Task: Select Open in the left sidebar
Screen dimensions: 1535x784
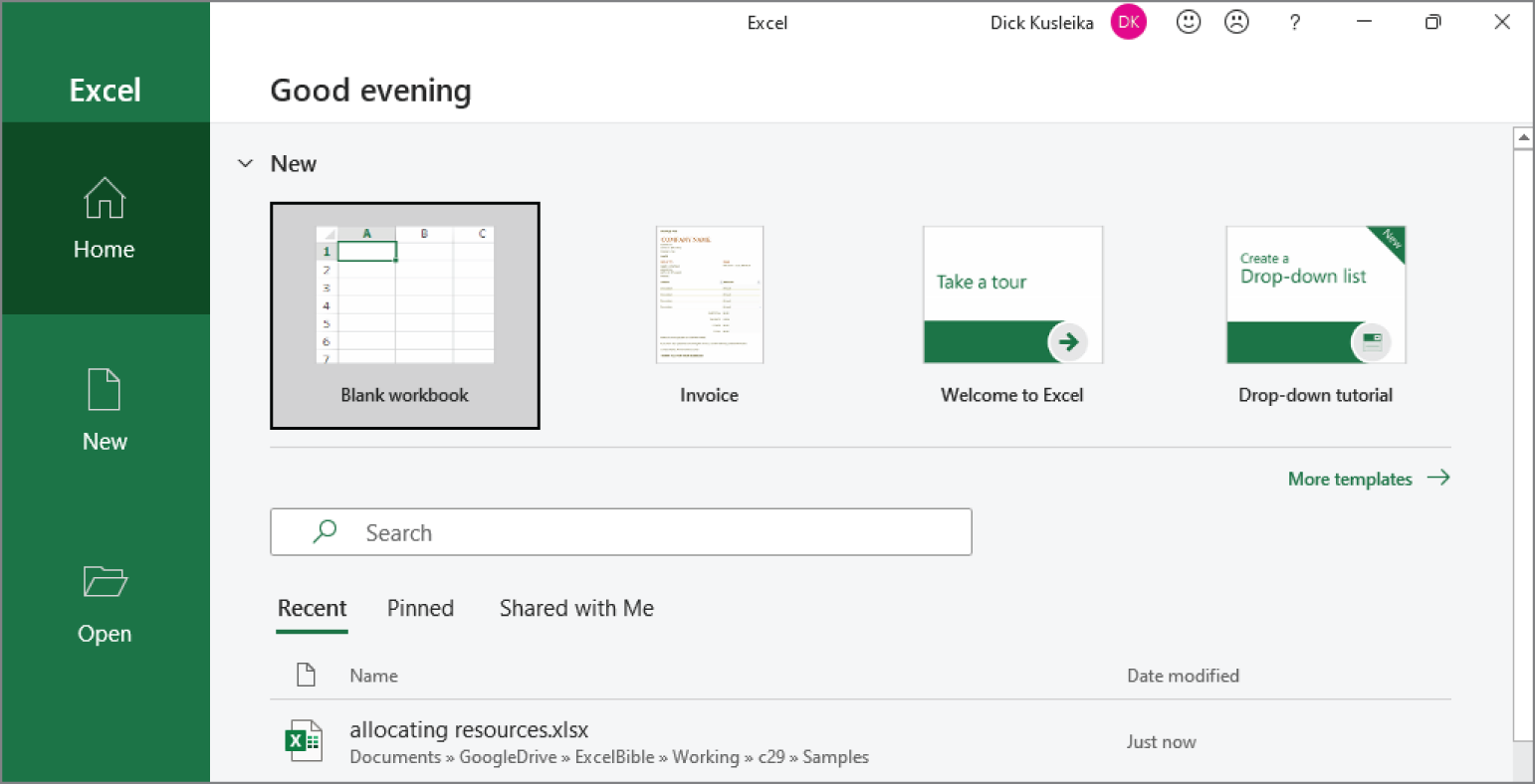Action: pos(105,604)
